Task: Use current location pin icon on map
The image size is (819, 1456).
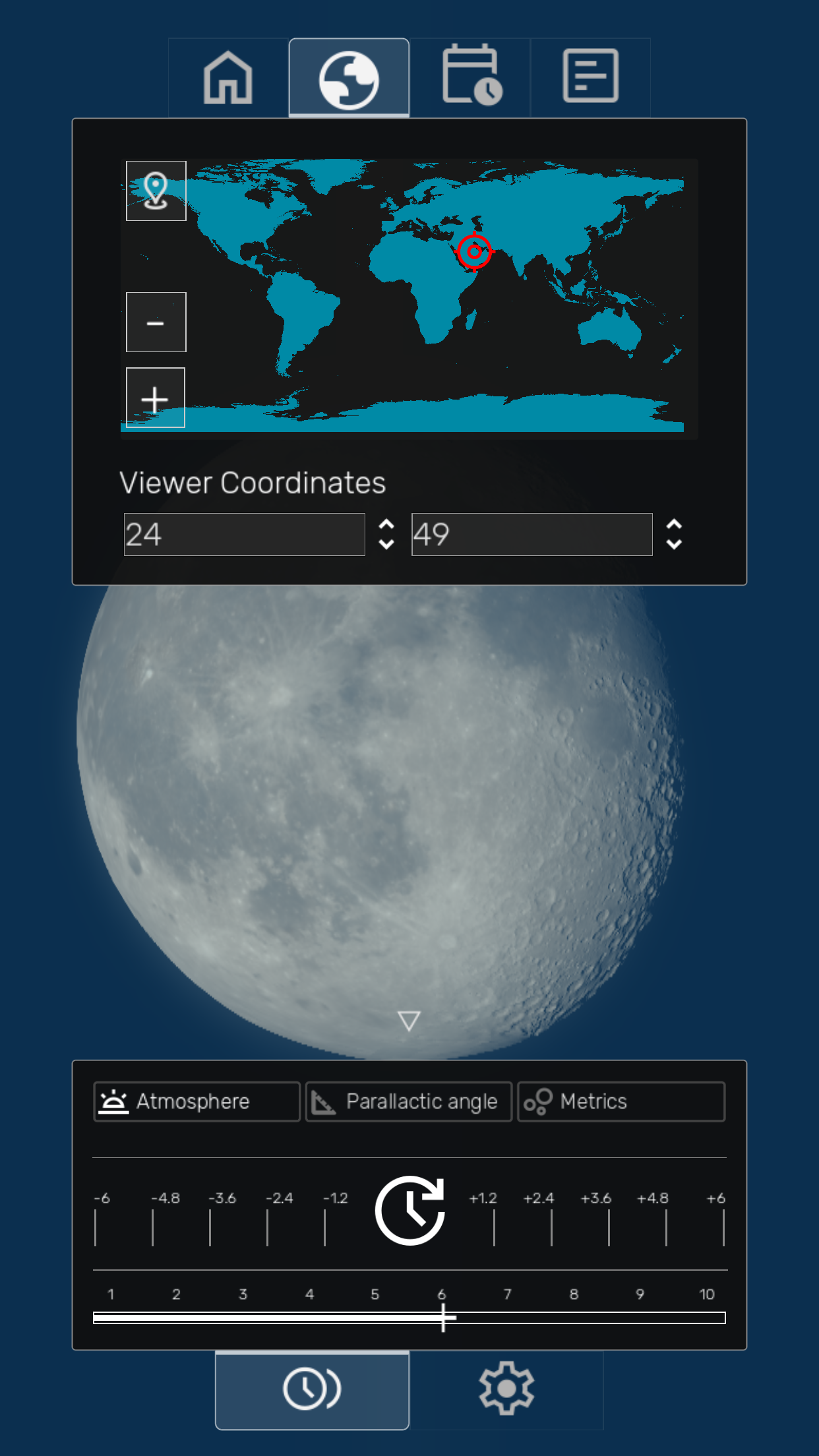Action: 156,191
